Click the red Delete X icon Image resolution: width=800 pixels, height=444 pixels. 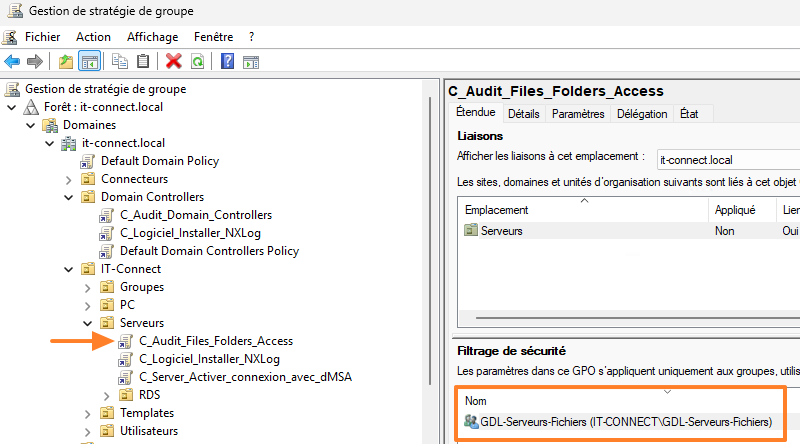coord(174,62)
